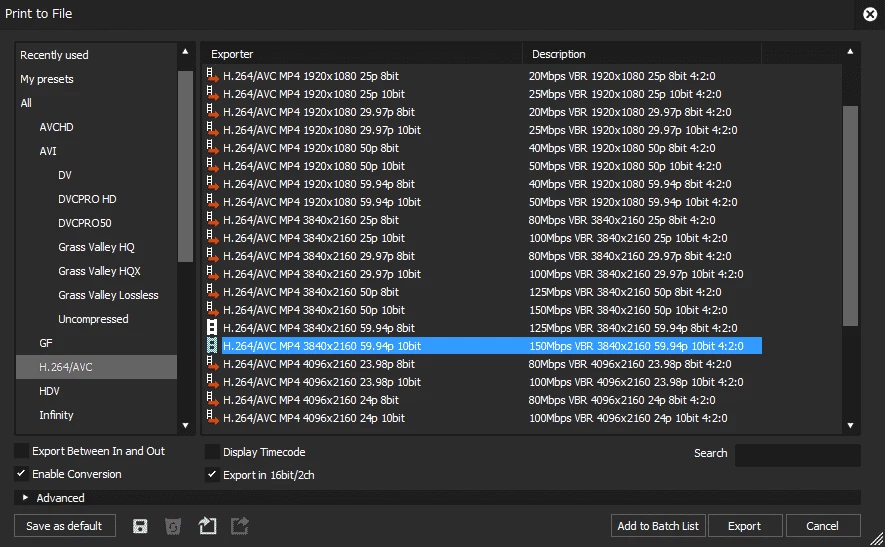Turn on Display Timecode checkbox
Screen dimensions: 885x547
212,453
